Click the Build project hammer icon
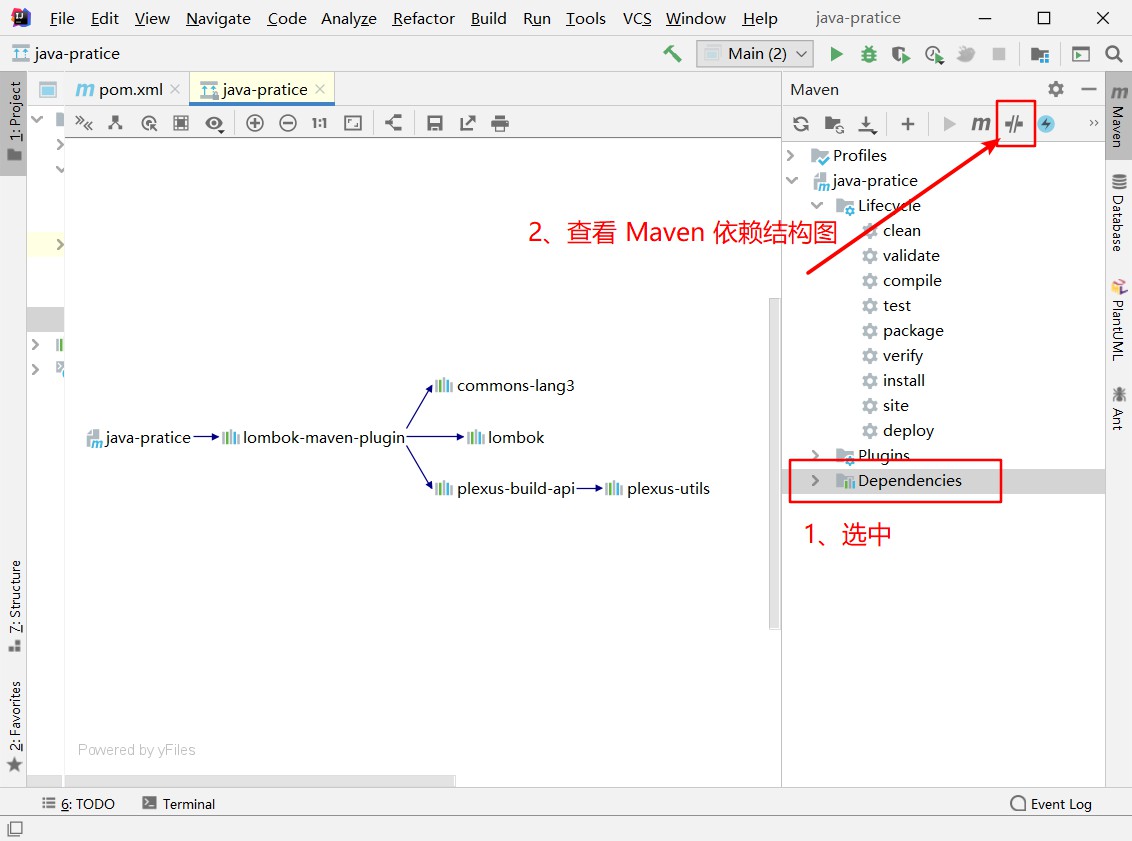Viewport: 1132px width, 841px height. click(x=672, y=53)
